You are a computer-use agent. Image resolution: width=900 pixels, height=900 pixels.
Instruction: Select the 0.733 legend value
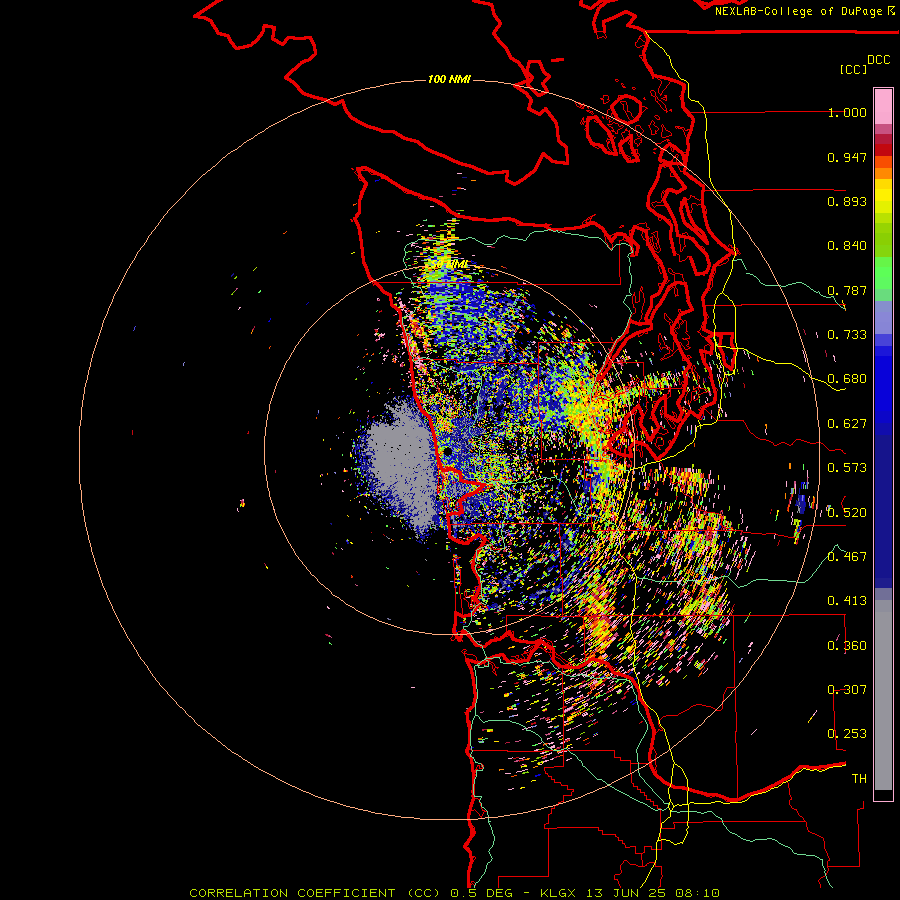(x=847, y=335)
